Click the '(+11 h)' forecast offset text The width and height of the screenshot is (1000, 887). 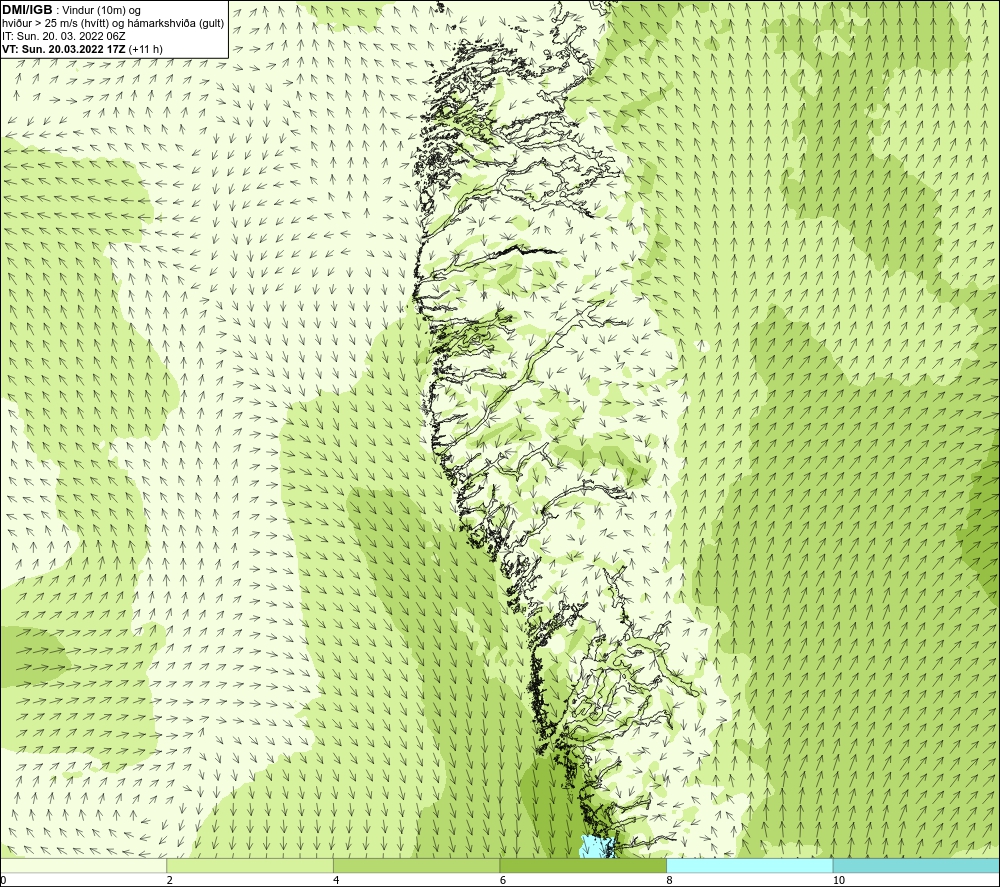pyautogui.click(x=145, y=48)
